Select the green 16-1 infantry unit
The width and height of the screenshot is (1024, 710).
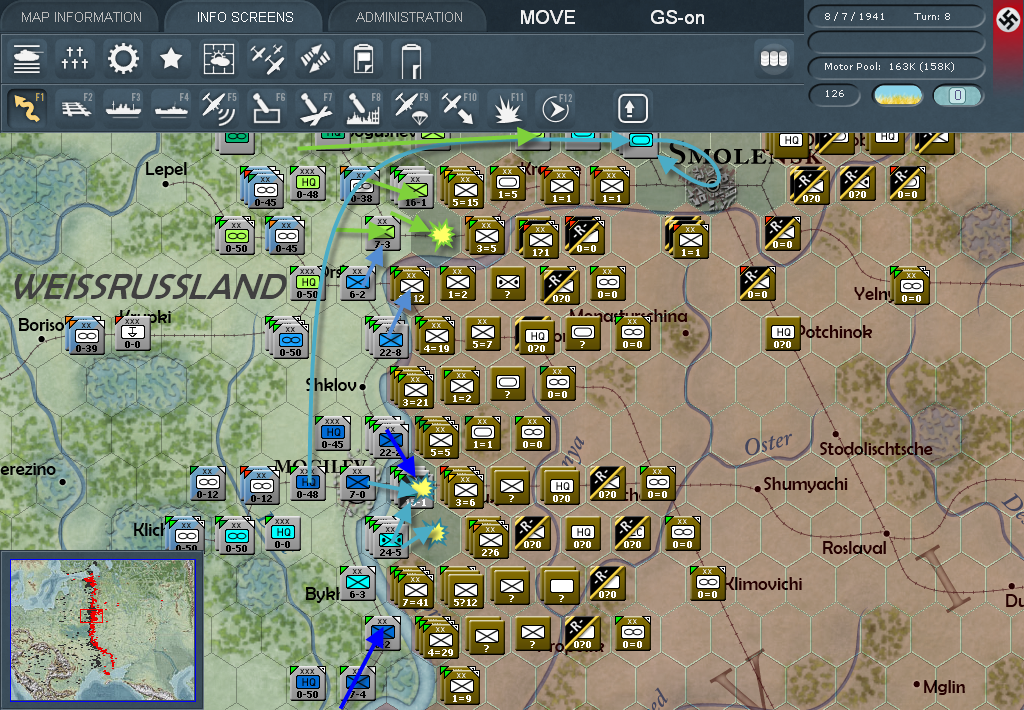click(415, 189)
